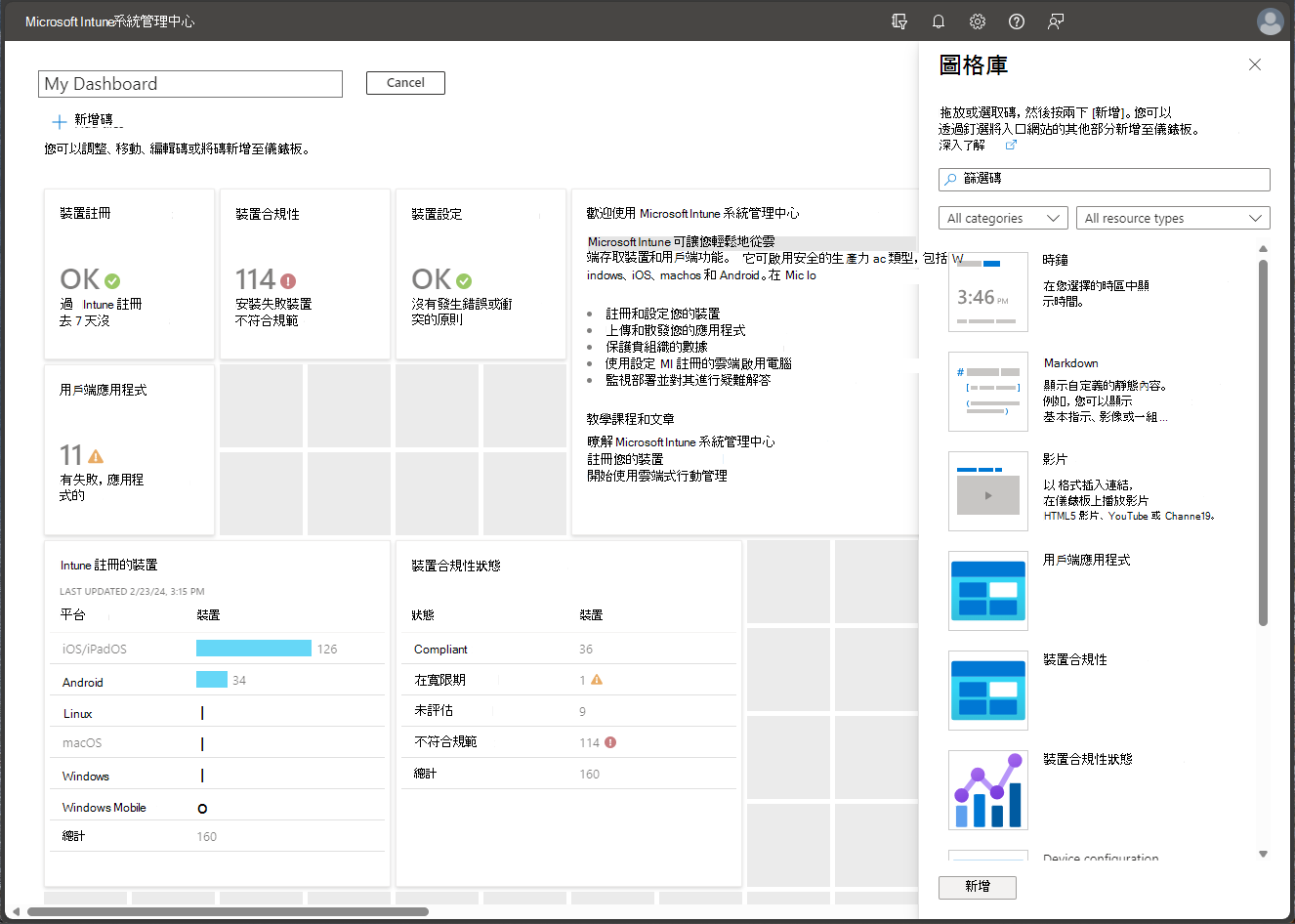This screenshot has width=1295, height=924.
Task: Open the All resource types dropdown
Action: click(1173, 218)
